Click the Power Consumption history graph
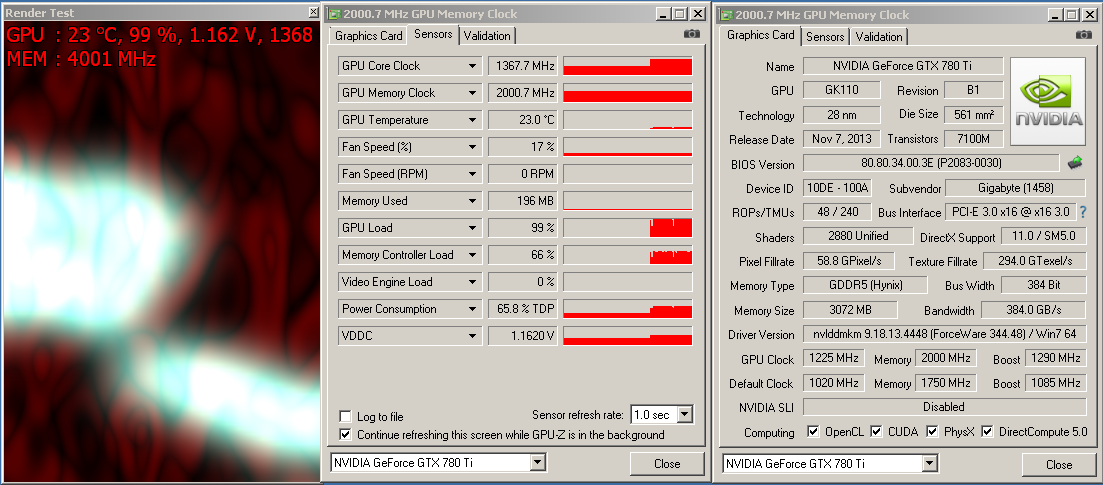This screenshot has height=485, width=1103. (627, 309)
